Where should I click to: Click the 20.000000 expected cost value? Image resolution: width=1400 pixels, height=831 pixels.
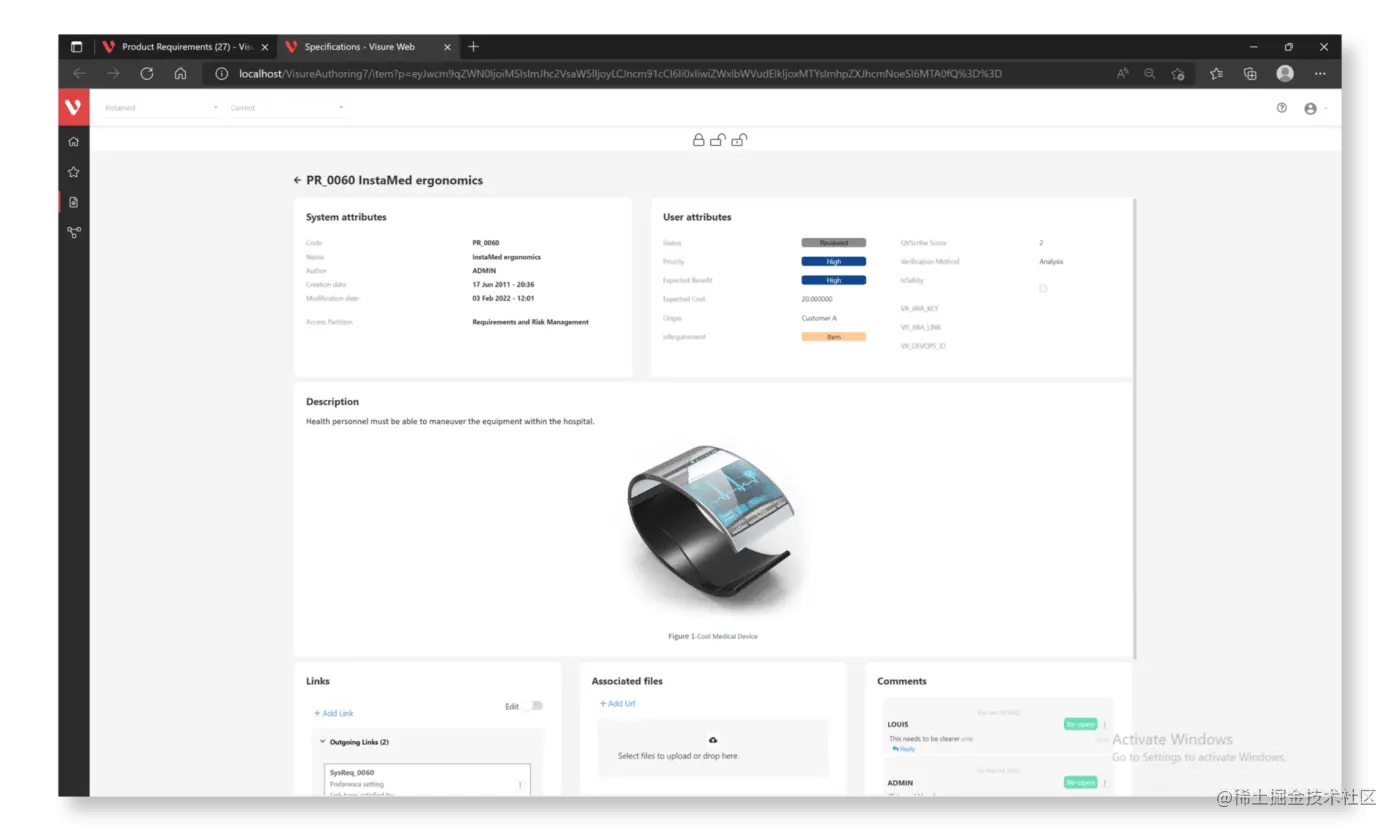pyautogui.click(x=816, y=299)
